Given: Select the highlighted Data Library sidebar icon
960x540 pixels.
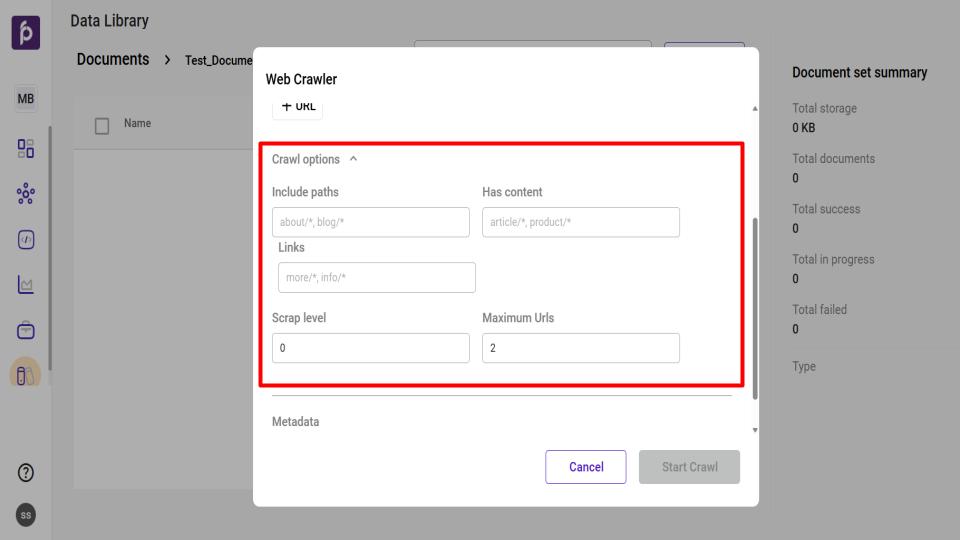Looking at the screenshot, I should click(26, 374).
